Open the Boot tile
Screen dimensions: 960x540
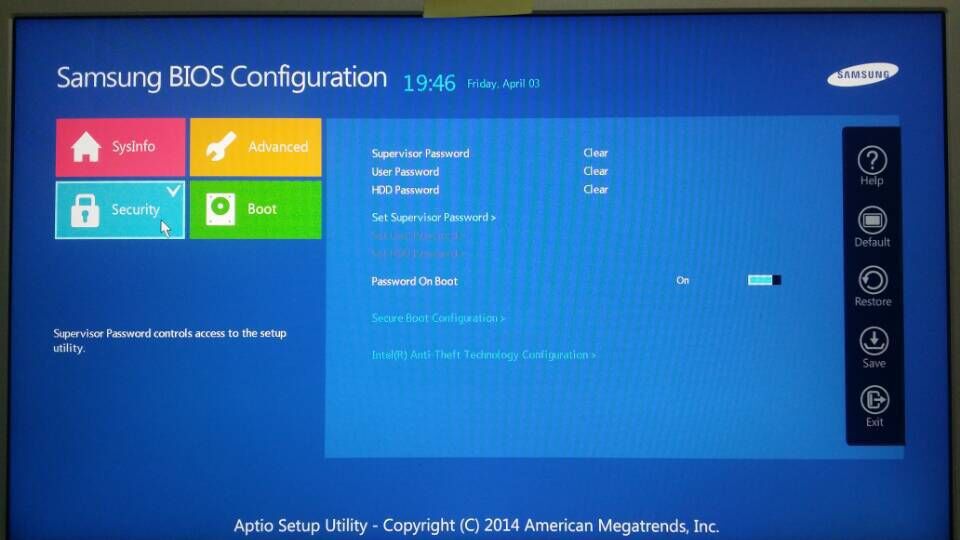pos(255,209)
